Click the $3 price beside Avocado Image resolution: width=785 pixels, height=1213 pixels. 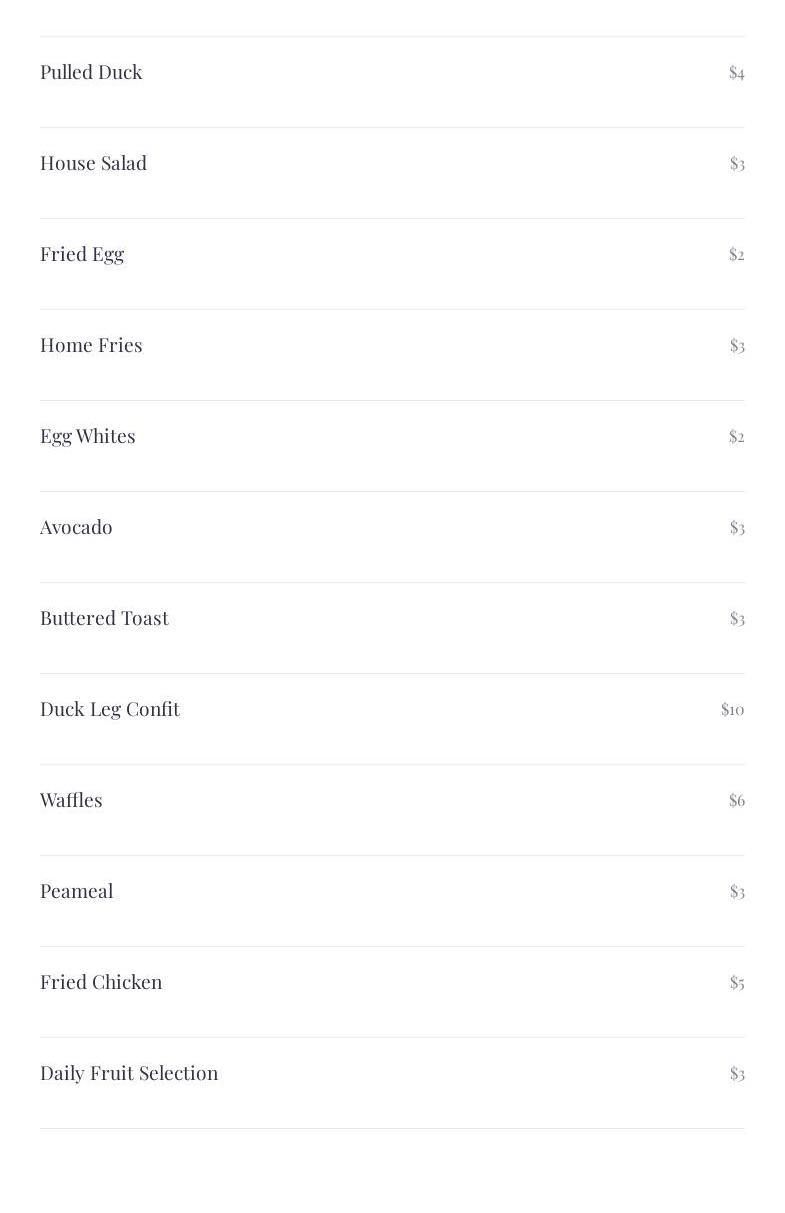point(737,527)
